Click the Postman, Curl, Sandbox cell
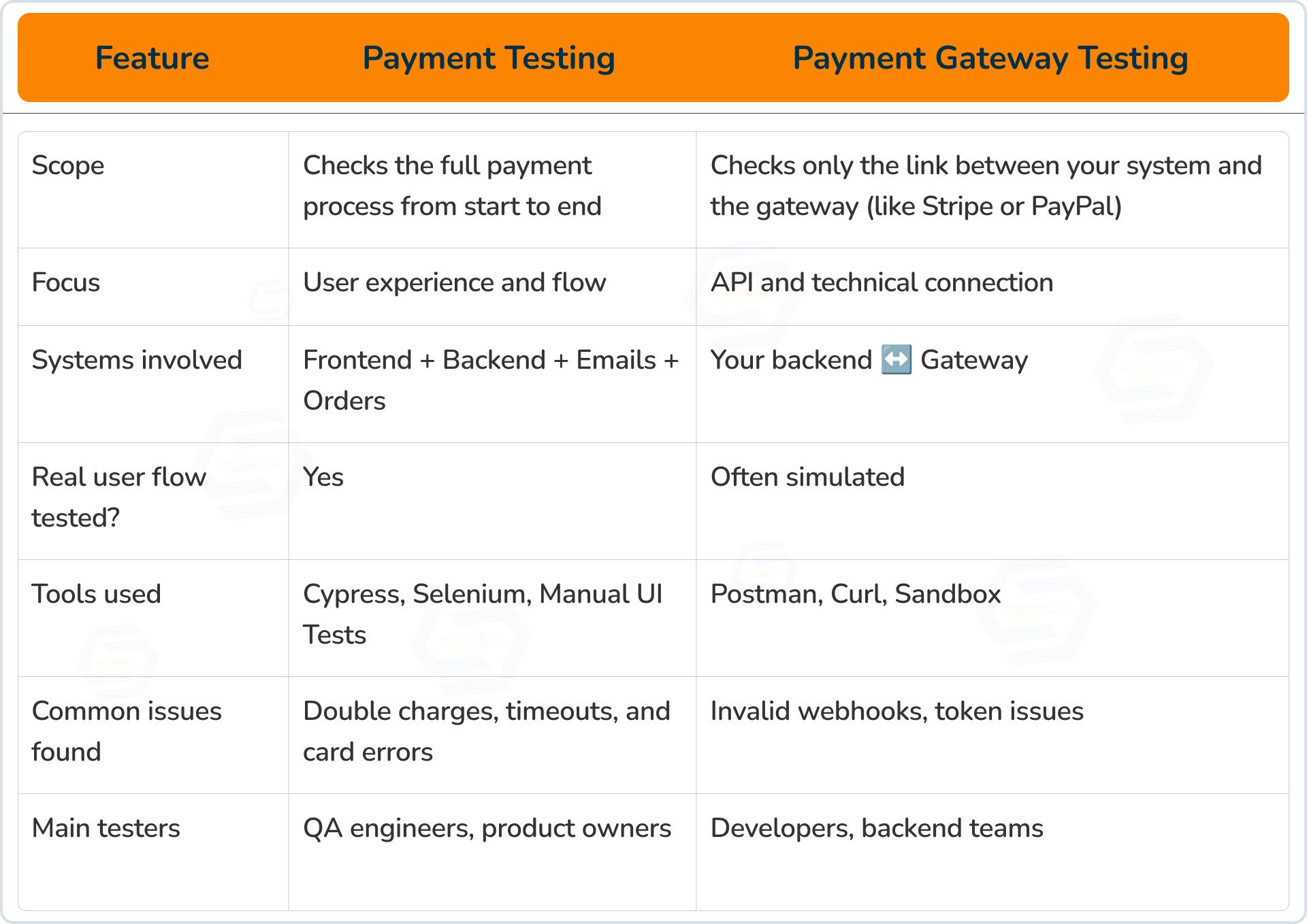The width and height of the screenshot is (1307, 924). click(x=855, y=595)
